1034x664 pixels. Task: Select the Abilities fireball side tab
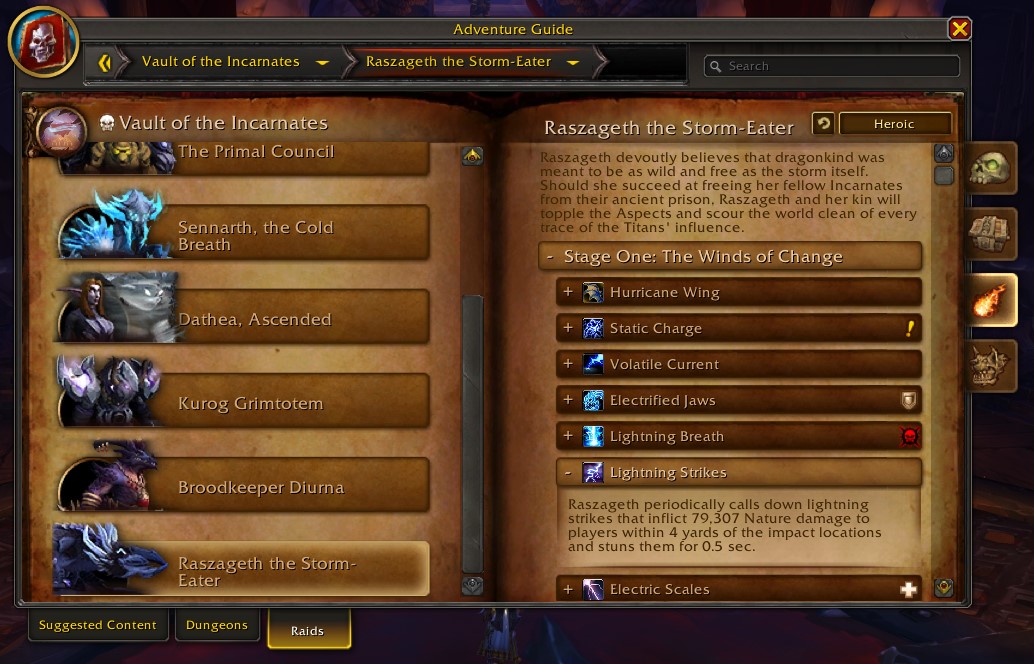[990, 300]
